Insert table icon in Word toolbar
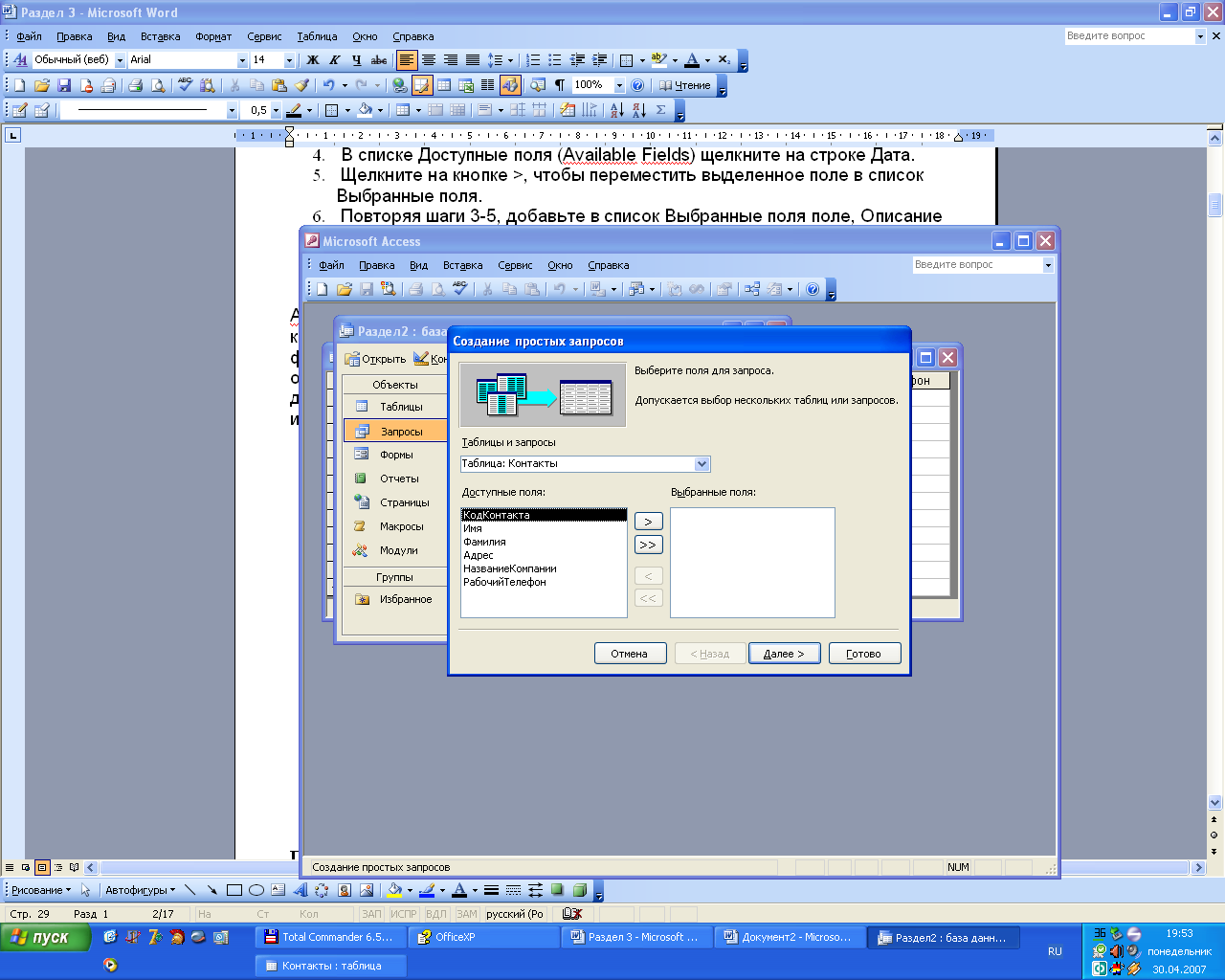 pyautogui.click(x=444, y=85)
